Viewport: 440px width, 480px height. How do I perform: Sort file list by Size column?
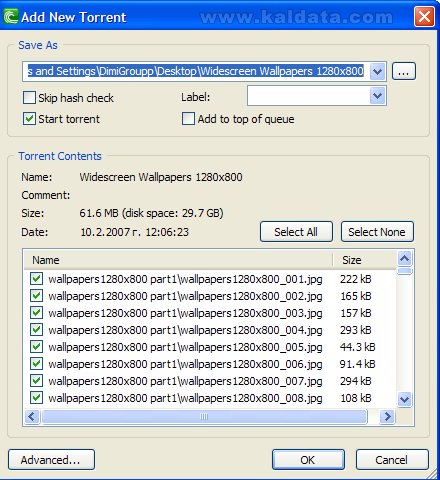[x=364, y=260]
